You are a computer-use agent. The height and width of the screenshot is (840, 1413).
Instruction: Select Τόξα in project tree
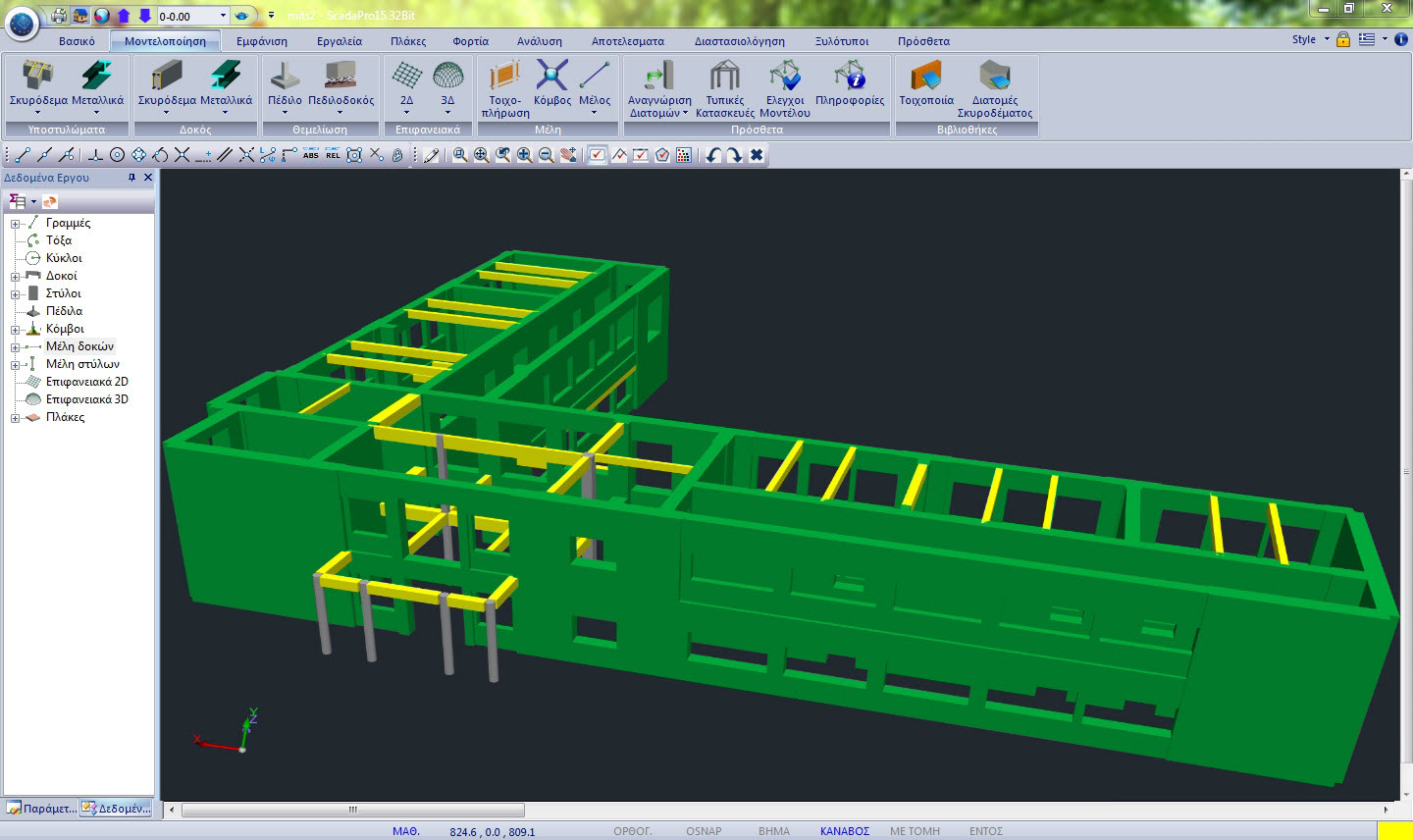pos(58,240)
